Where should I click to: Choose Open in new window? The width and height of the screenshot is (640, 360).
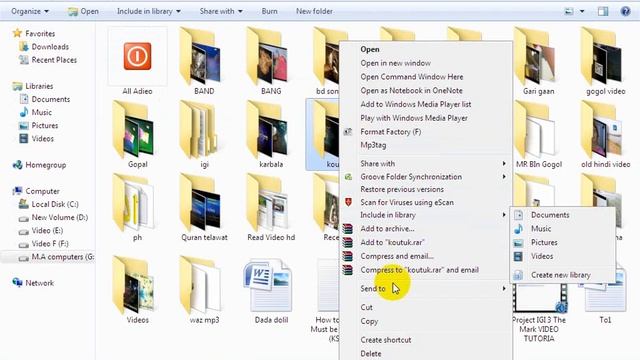tap(396, 63)
